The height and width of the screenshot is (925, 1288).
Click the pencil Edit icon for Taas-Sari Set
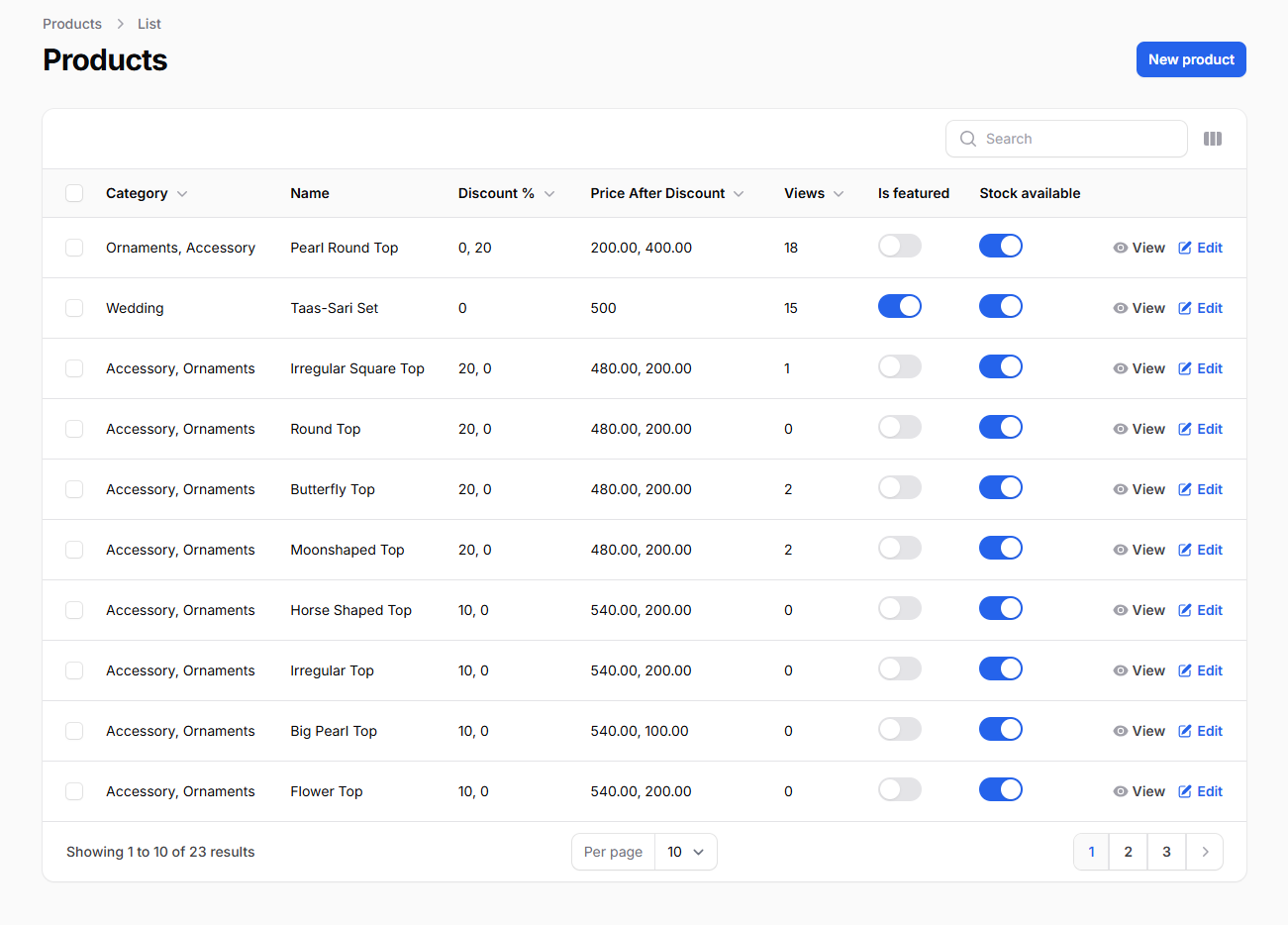click(x=1185, y=308)
